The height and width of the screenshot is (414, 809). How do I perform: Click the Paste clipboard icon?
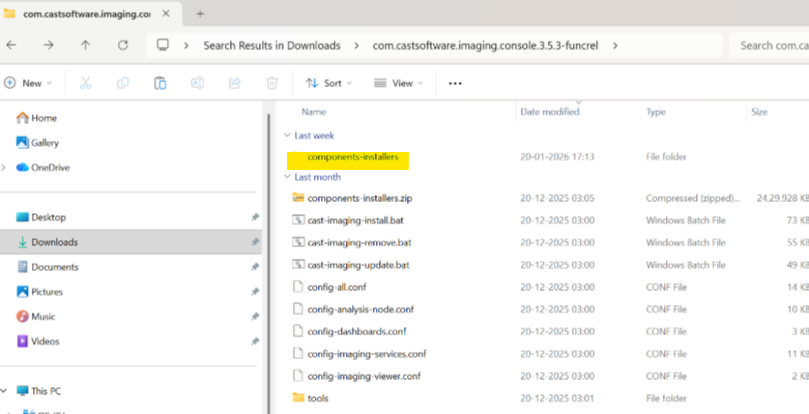pyautogui.click(x=160, y=84)
